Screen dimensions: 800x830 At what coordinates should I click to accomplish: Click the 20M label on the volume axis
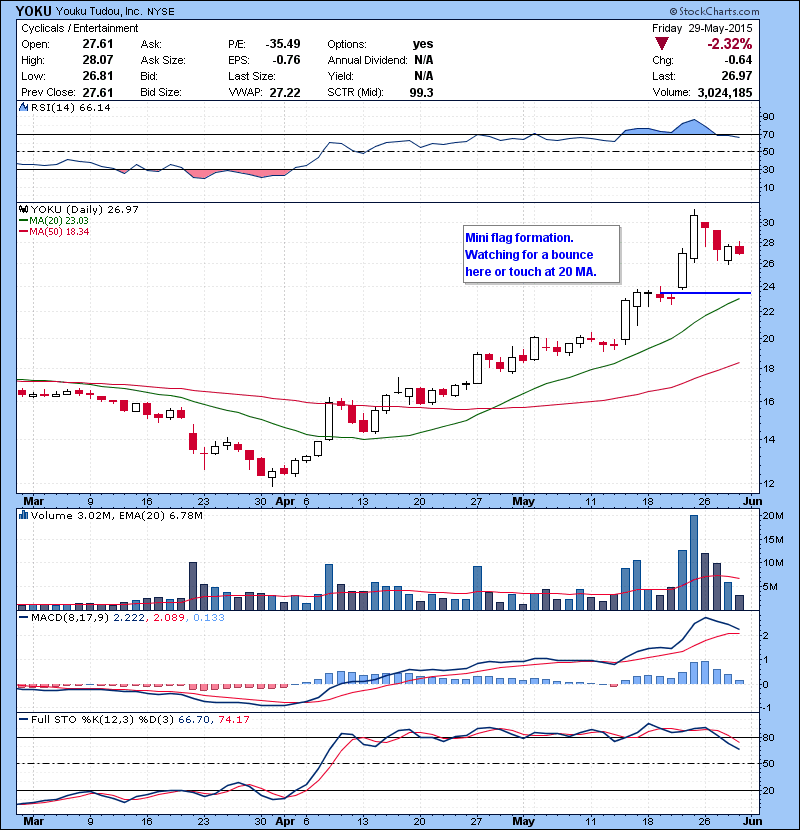tap(773, 516)
